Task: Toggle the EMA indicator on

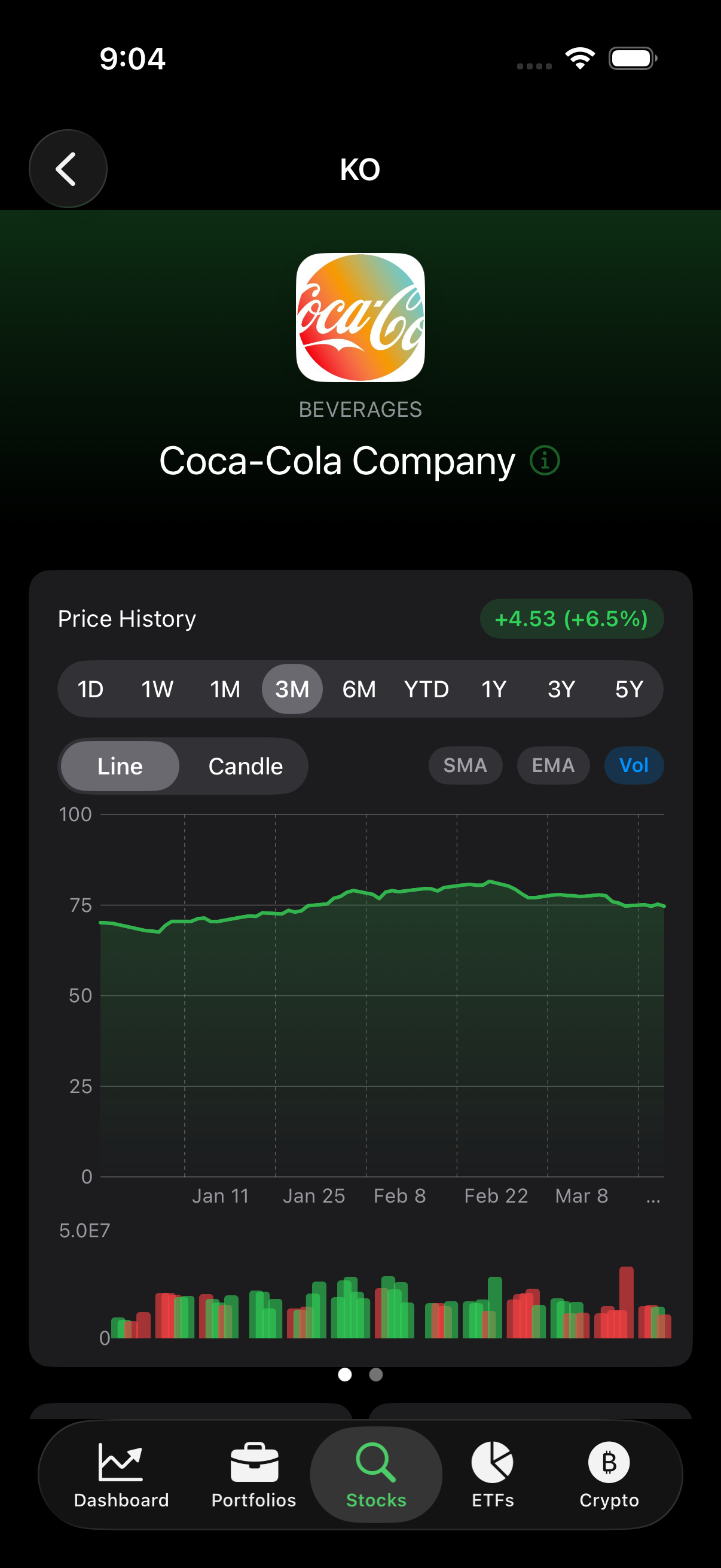Action: coord(552,765)
